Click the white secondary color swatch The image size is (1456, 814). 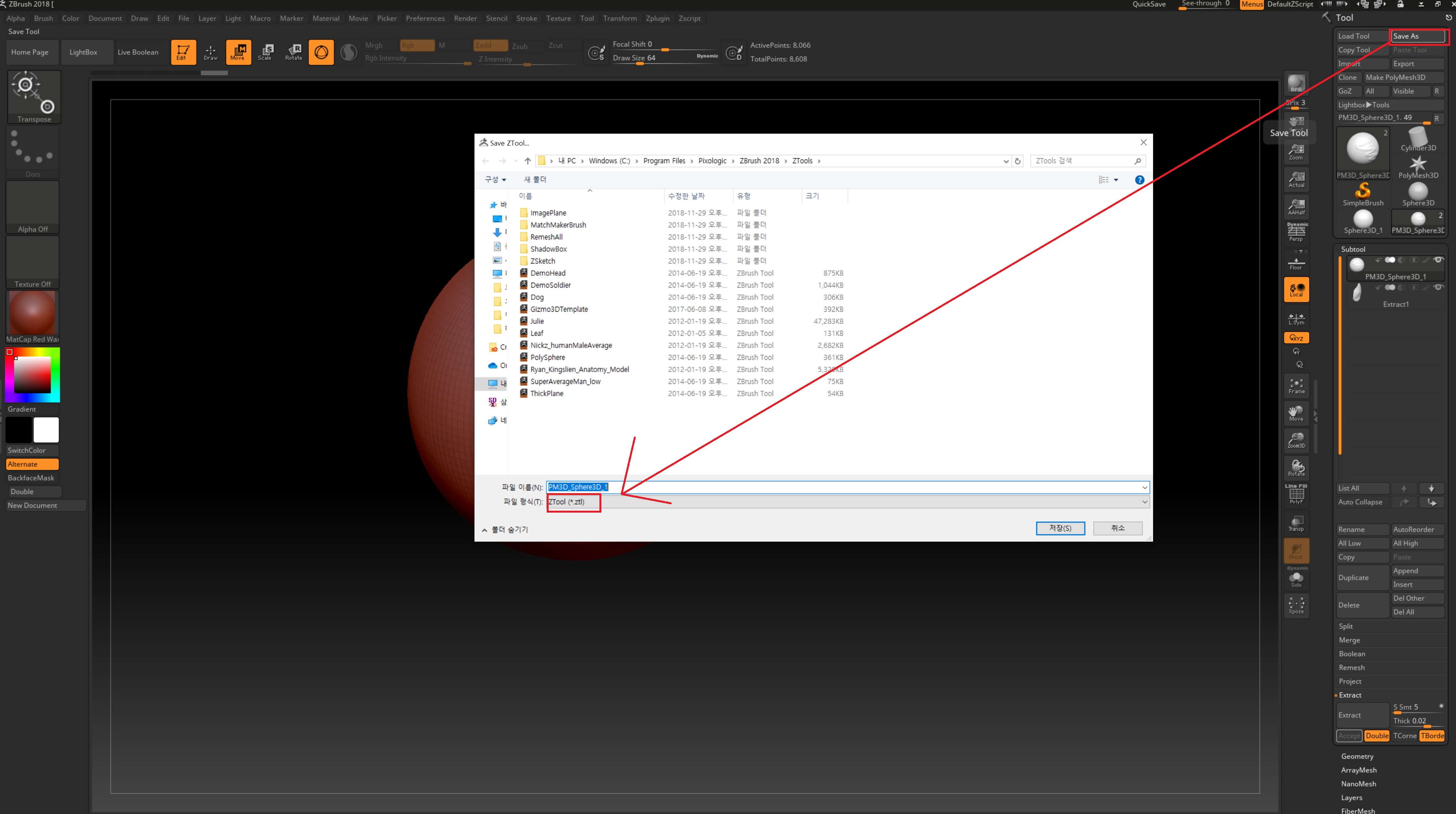(x=46, y=430)
